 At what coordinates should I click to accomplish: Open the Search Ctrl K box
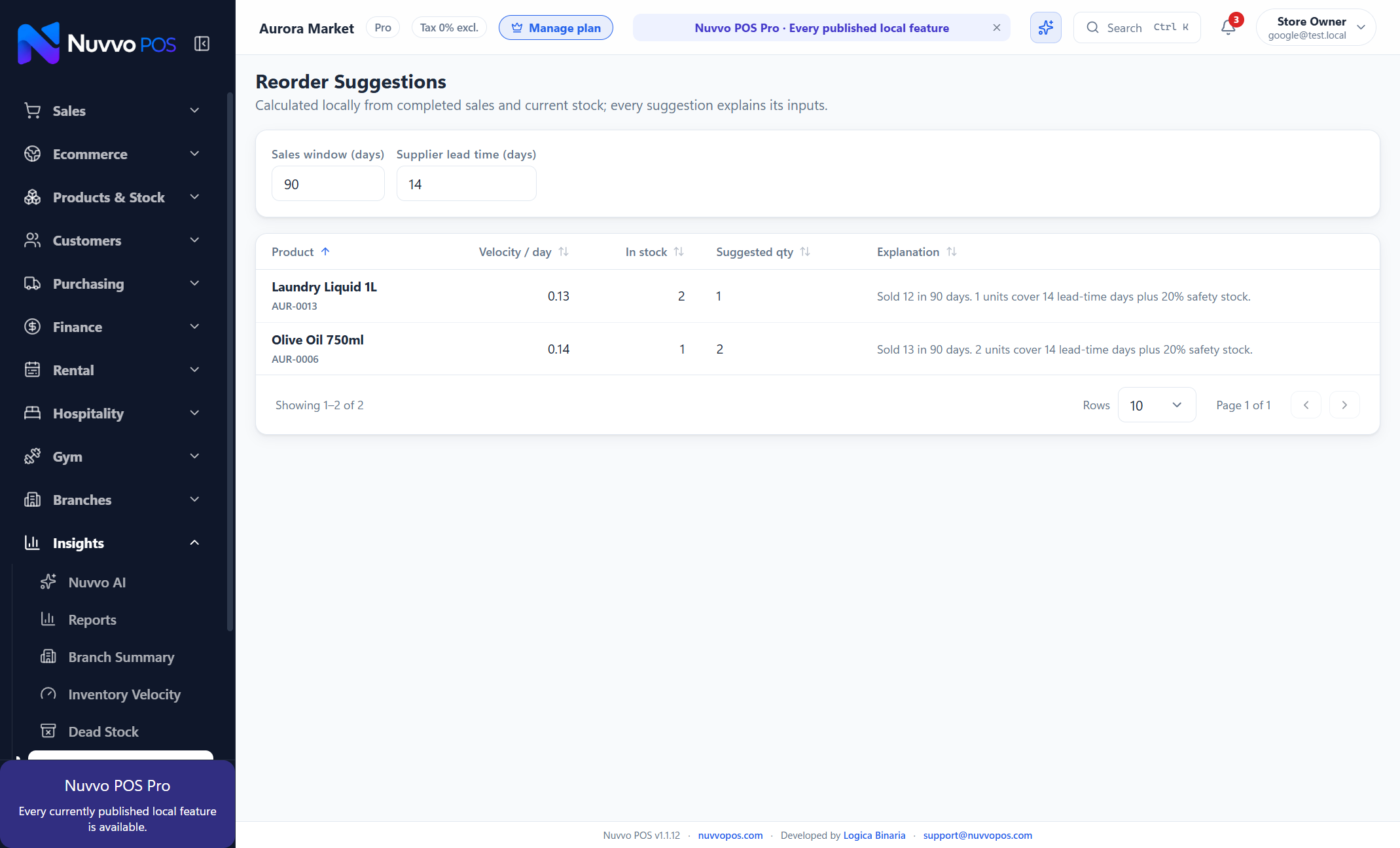click(1137, 28)
